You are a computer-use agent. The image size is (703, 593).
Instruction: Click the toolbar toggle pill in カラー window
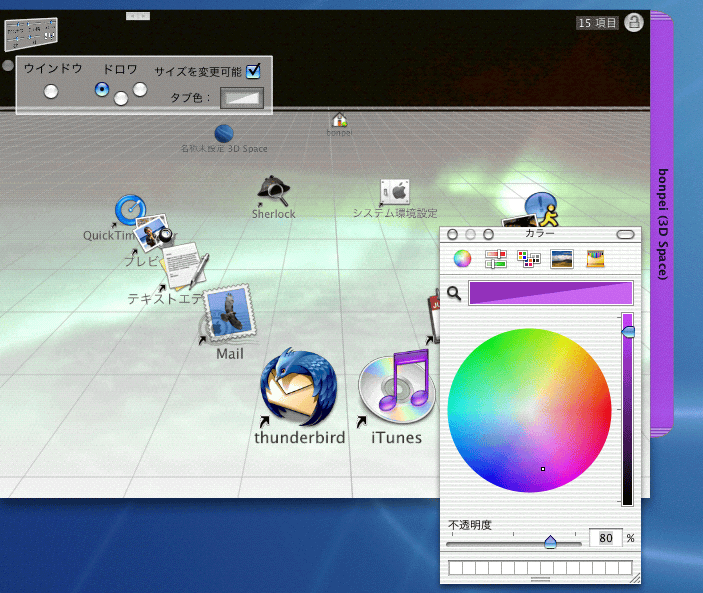coord(625,235)
